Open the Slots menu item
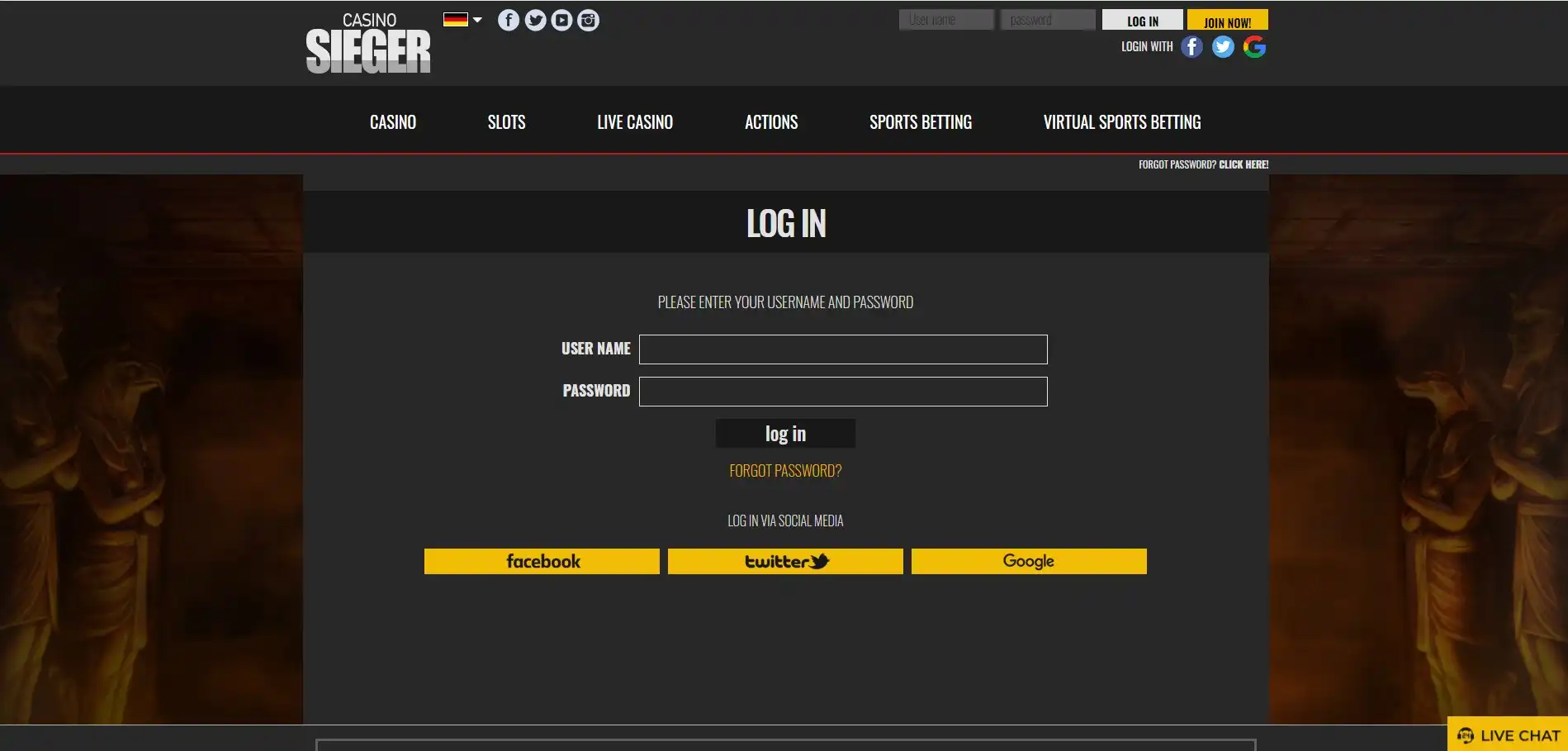 point(506,122)
